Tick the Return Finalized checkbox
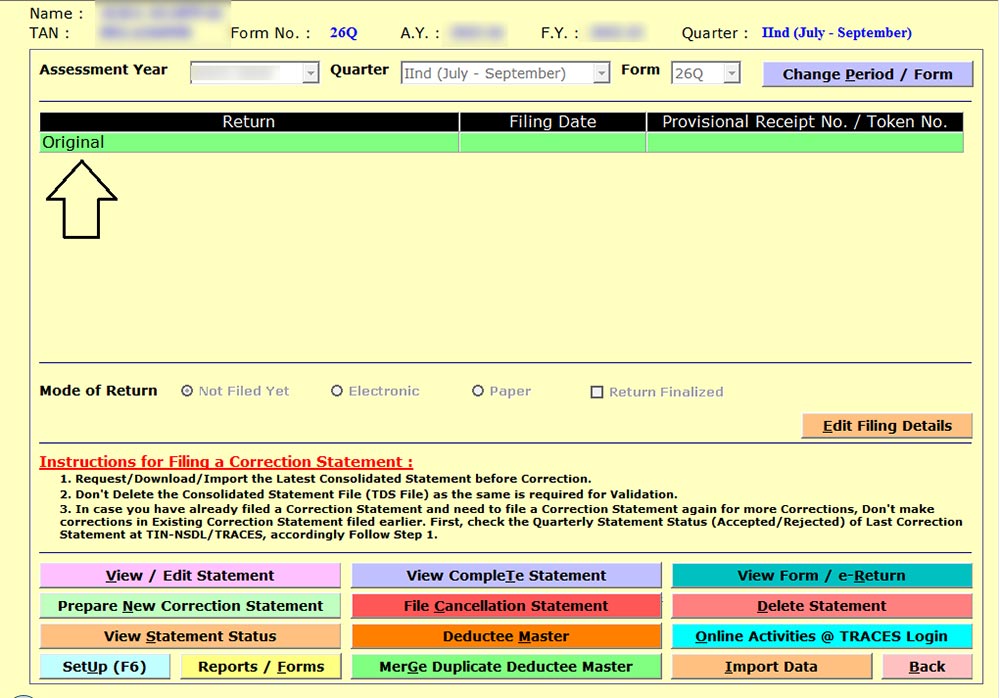Viewport: 1000px width, 698px height. click(597, 393)
